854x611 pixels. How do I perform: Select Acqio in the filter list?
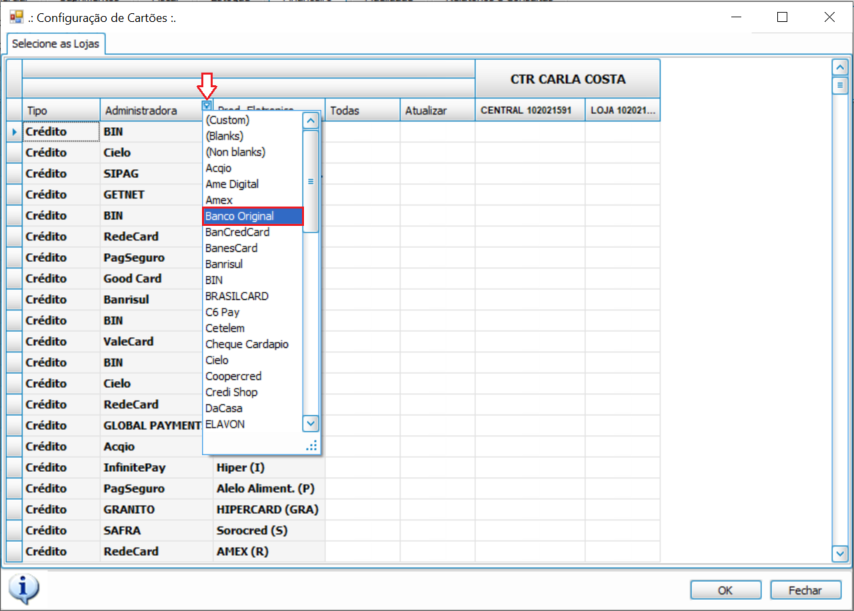(x=253, y=168)
